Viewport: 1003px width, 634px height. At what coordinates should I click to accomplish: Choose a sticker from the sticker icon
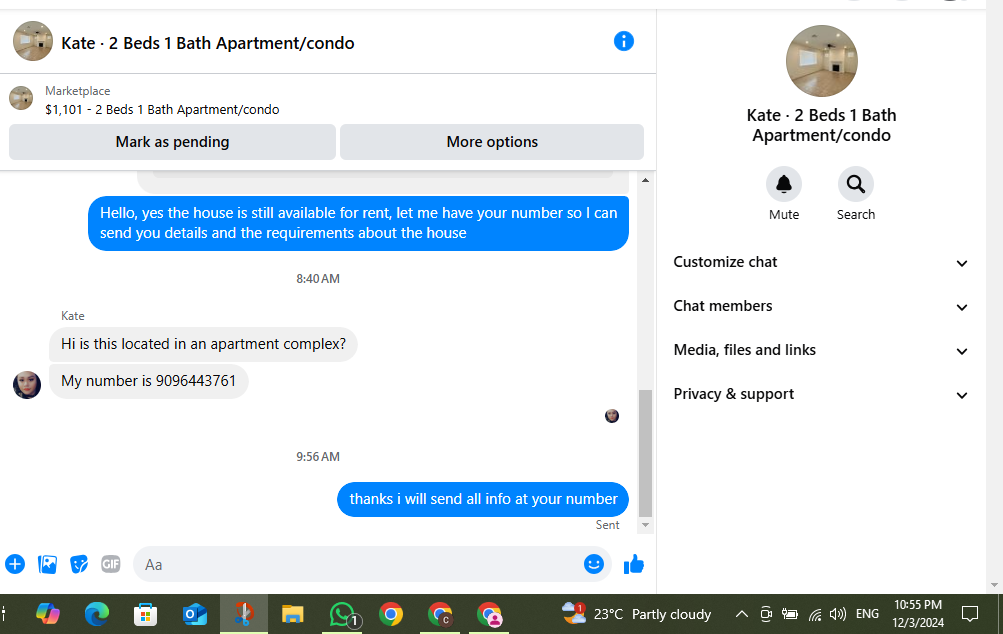pyautogui.click(x=79, y=564)
